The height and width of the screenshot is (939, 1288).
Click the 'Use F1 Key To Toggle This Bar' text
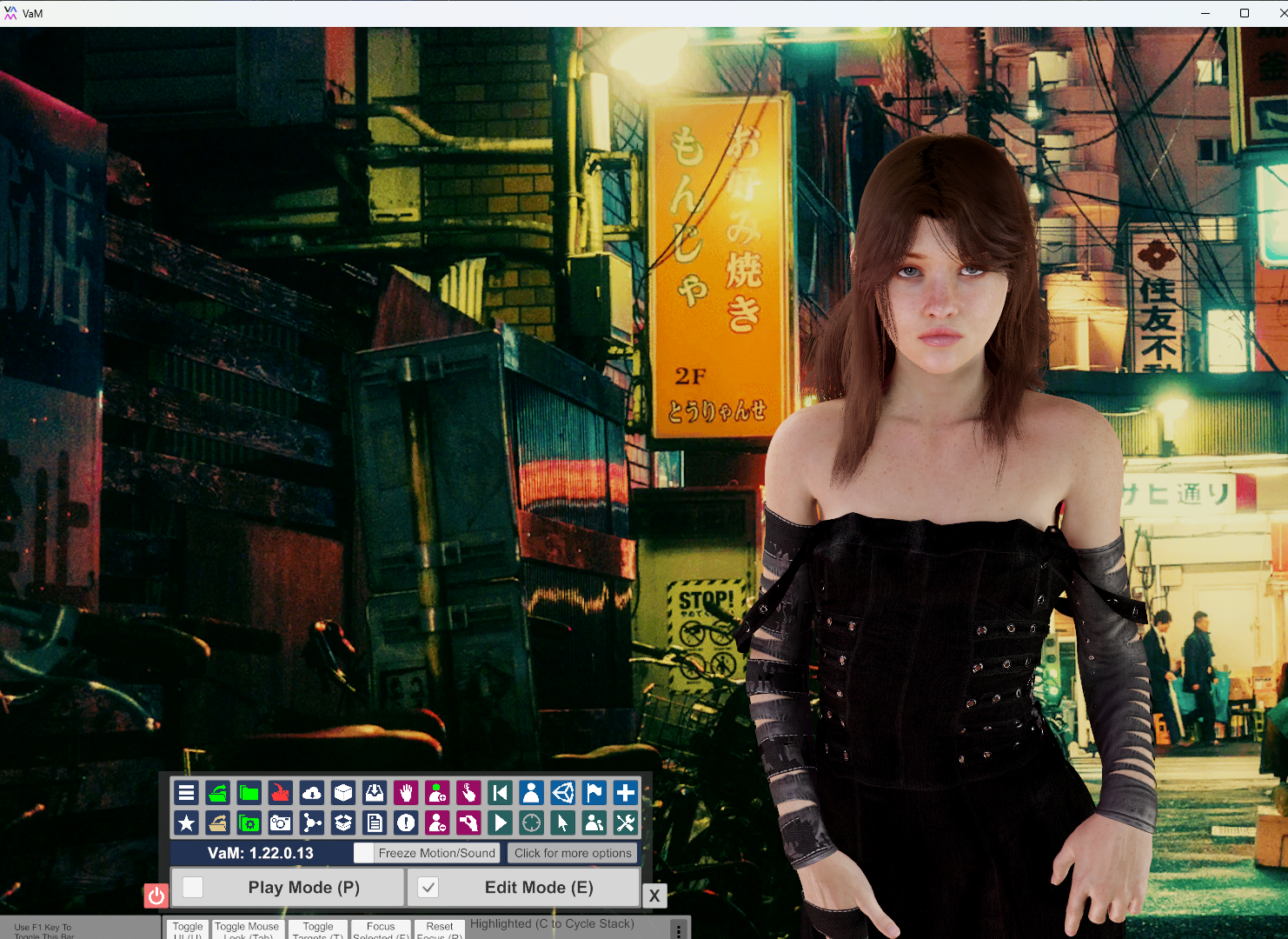pos(43,931)
